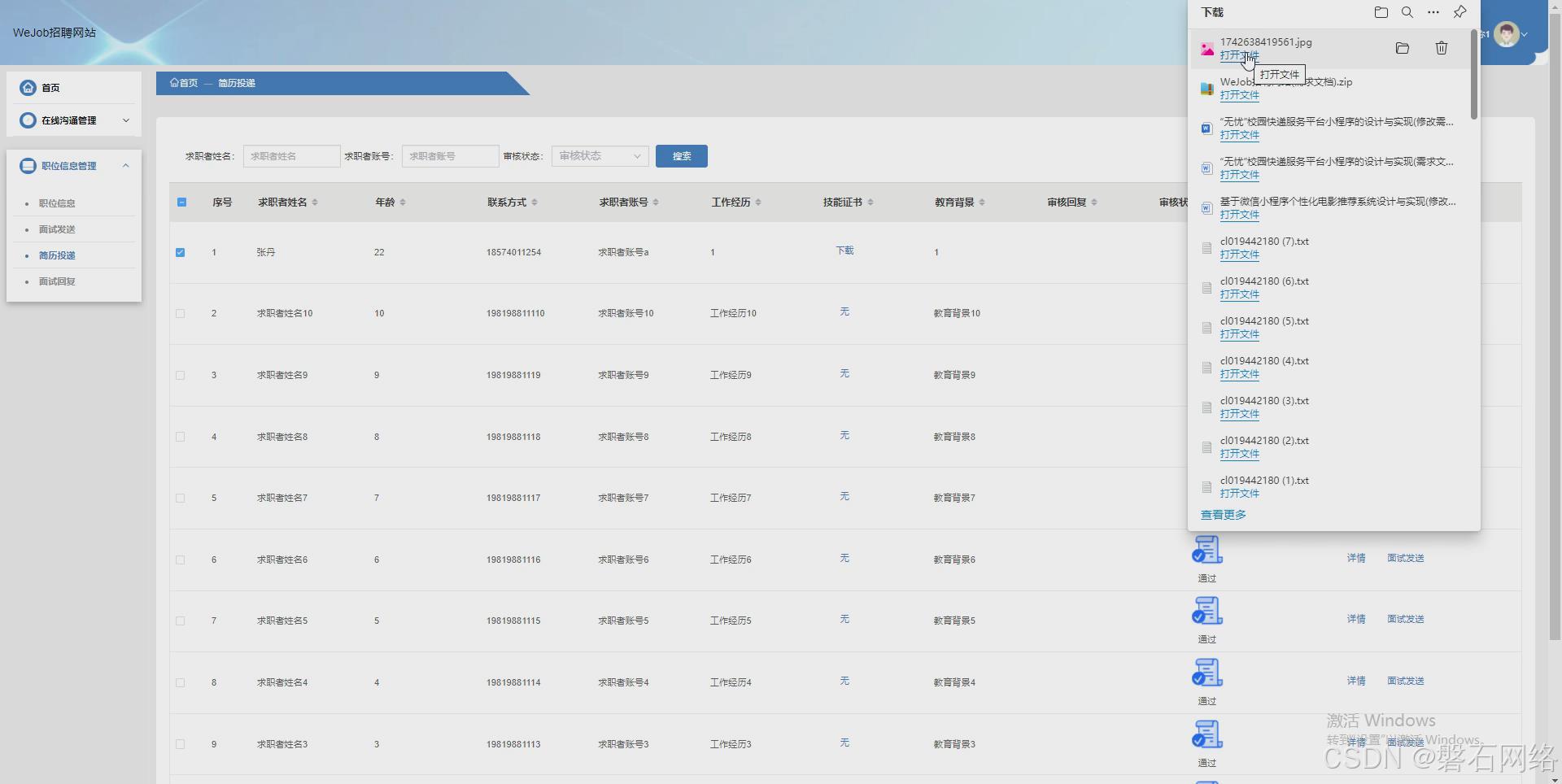
Task: Open file link under cl019442180 (4).txt
Action: pyautogui.click(x=1239, y=374)
